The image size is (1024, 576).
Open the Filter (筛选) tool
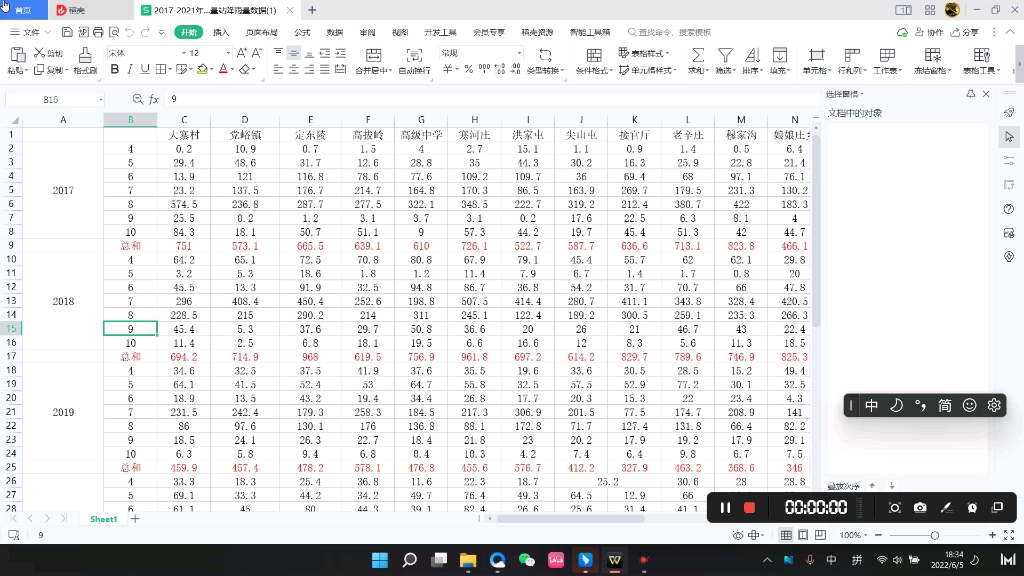727,62
